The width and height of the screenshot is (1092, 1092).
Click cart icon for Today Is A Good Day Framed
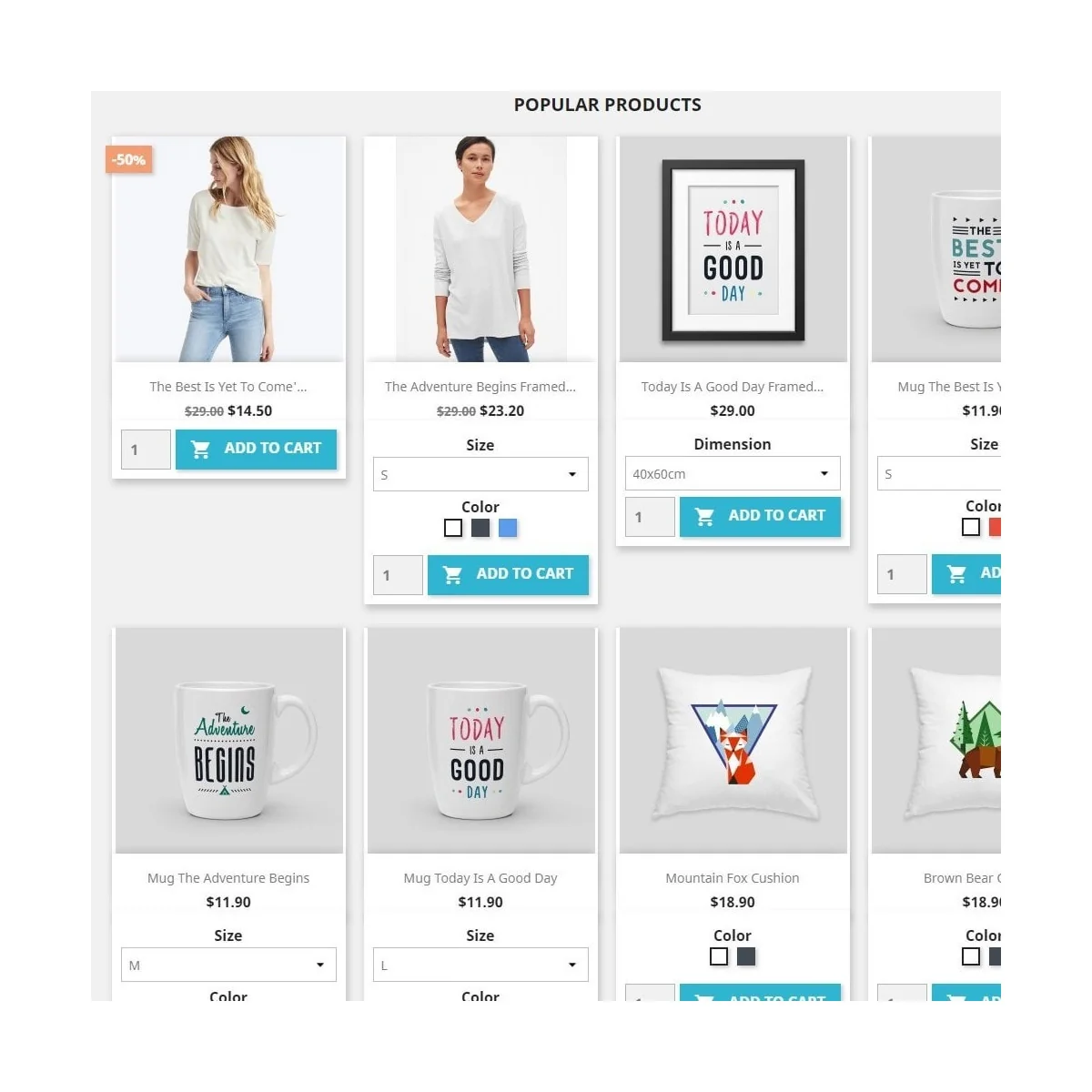[705, 516]
